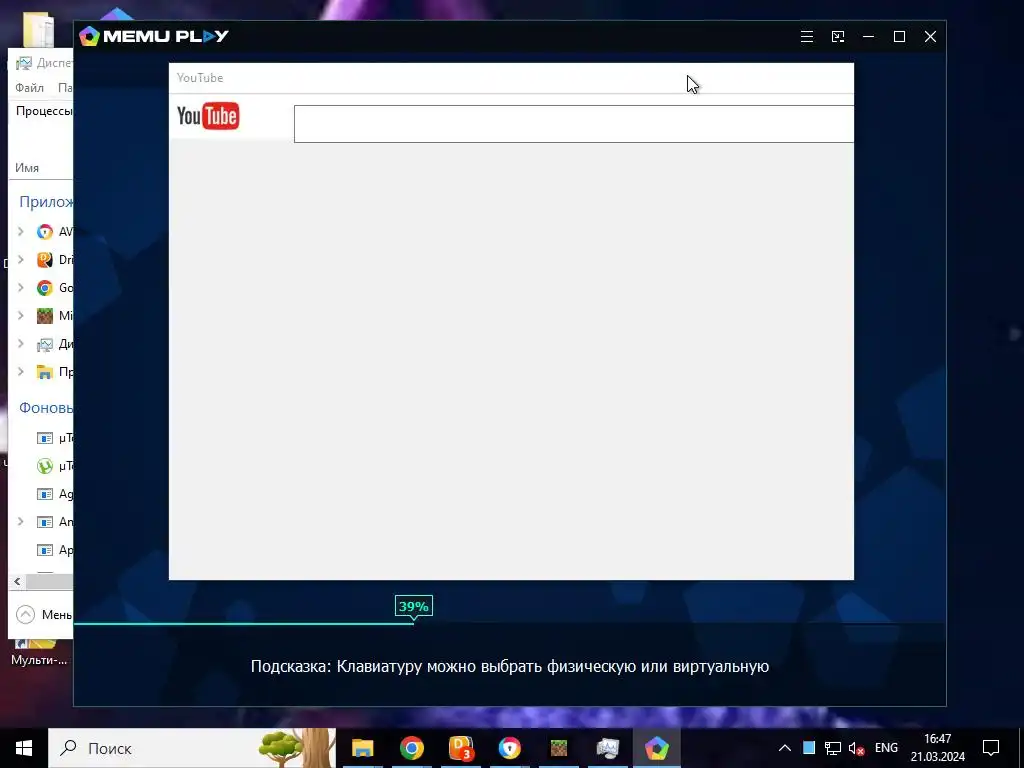Maximize the MEmu Play window
1024x768 pixels.
tap(899, 37)
